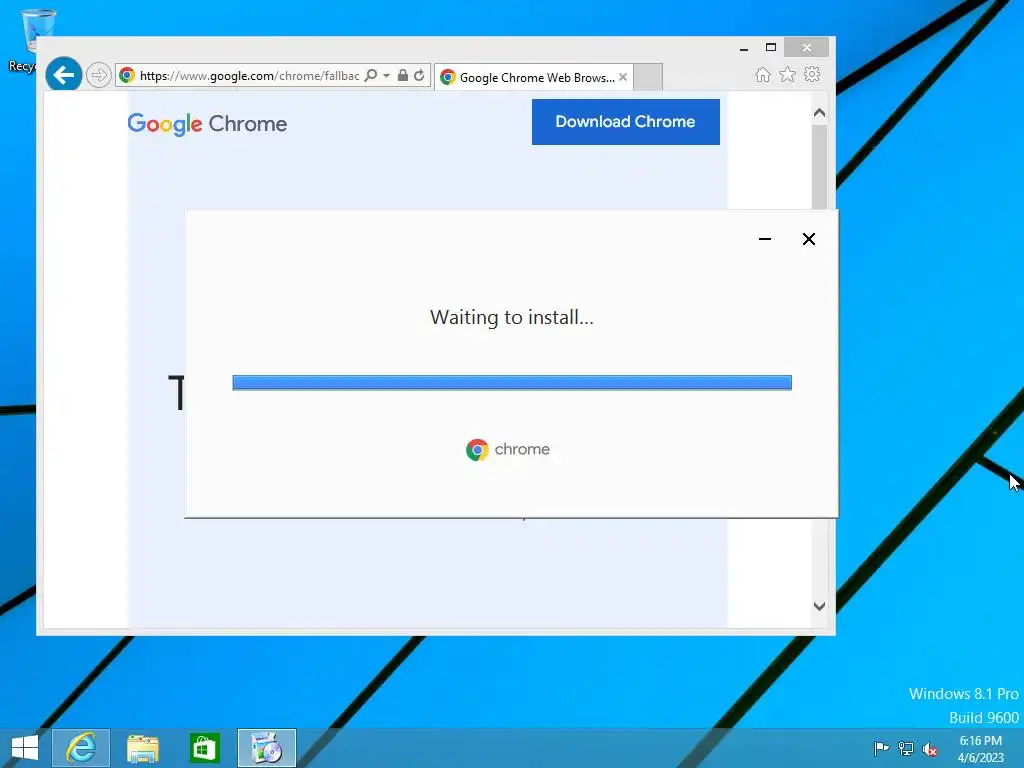Expand the address bar autocomplete dropdown arrow
This screenshot has height=768, width=1024.
(387, 76)
